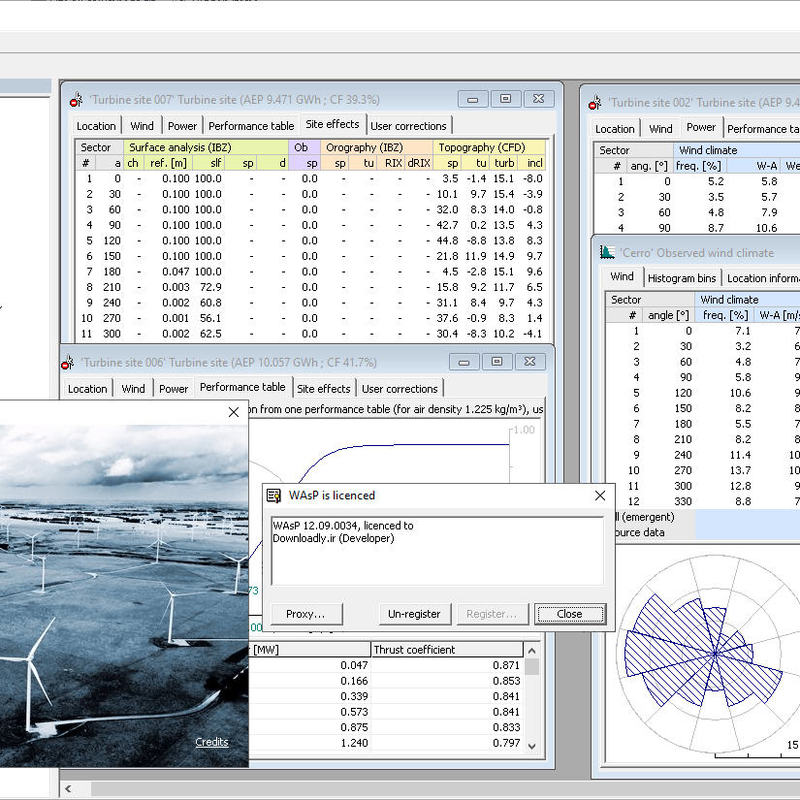Maximize the Turbine site 007 window
Screen dimensions: 800x800
click(506, 99)
